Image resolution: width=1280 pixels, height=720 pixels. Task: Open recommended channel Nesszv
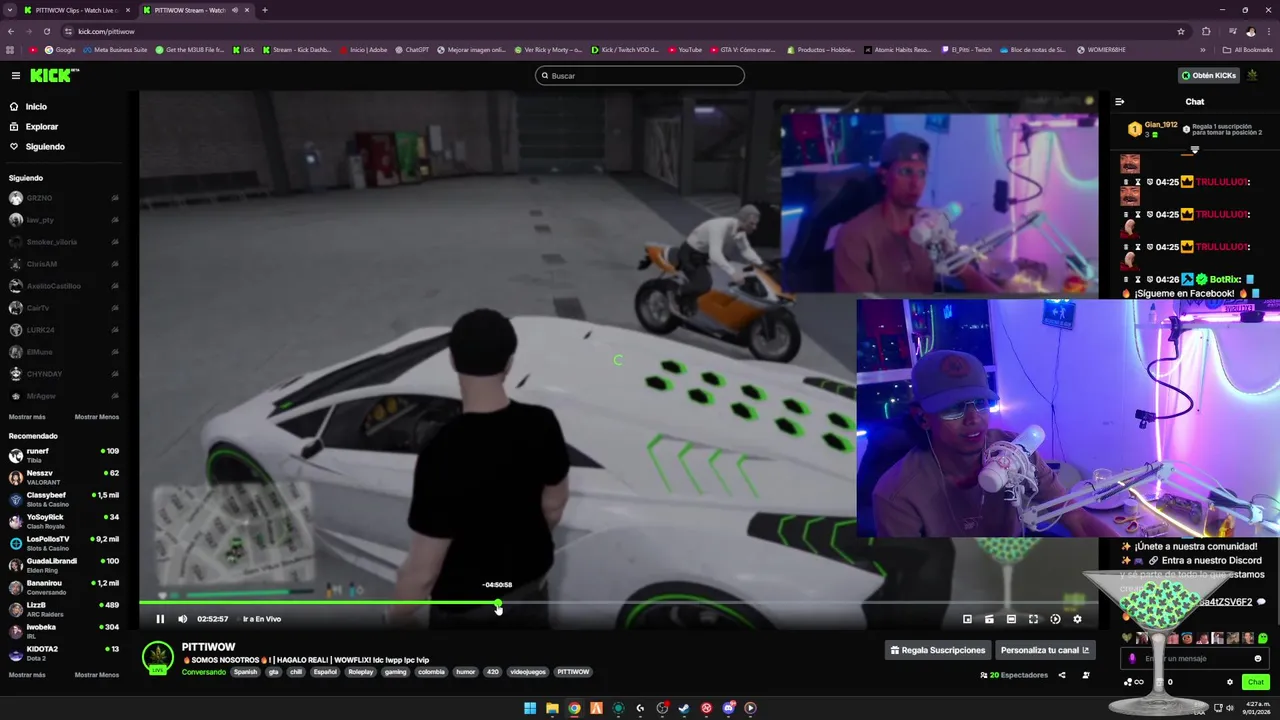63,477
